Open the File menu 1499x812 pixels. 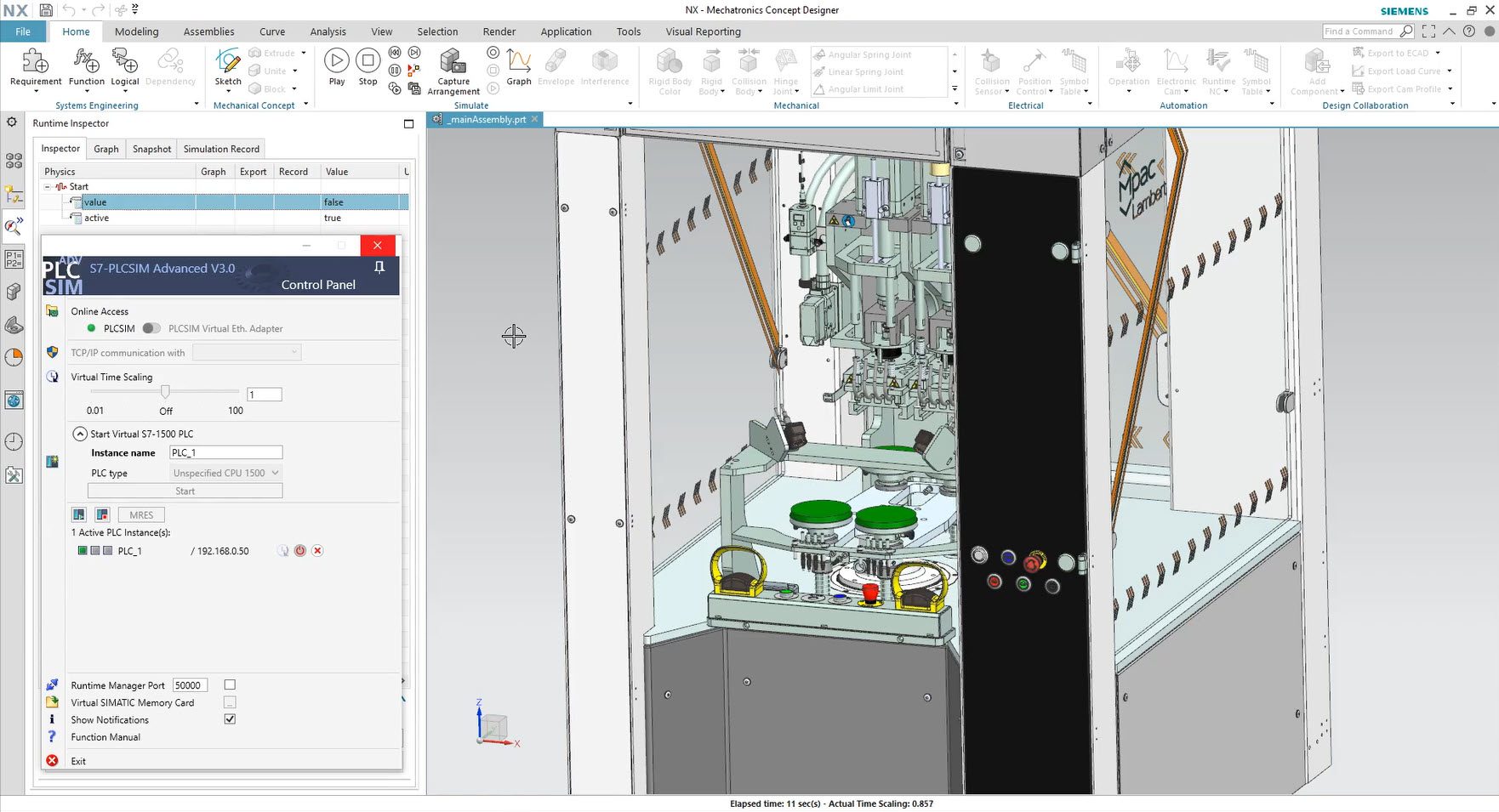click(x=23, y=31)
